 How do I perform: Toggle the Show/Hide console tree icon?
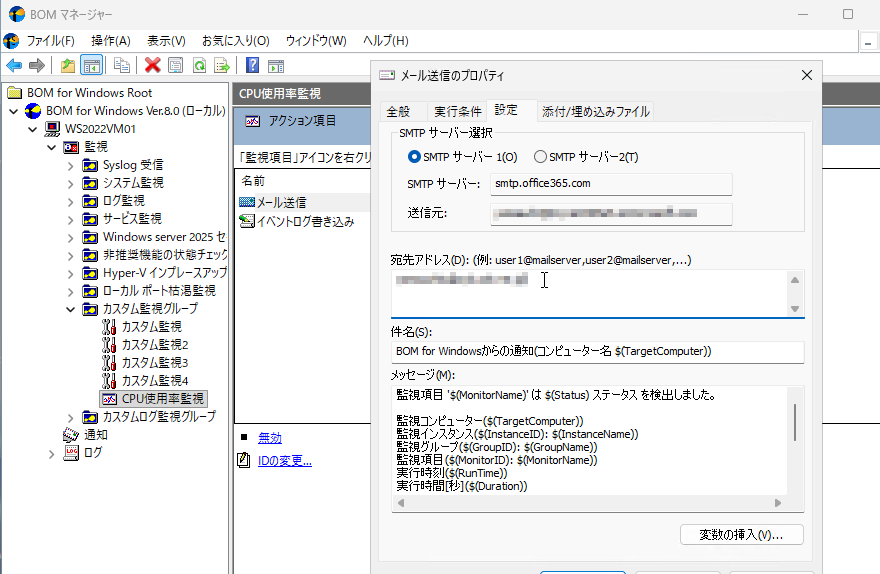coord(91,66)
